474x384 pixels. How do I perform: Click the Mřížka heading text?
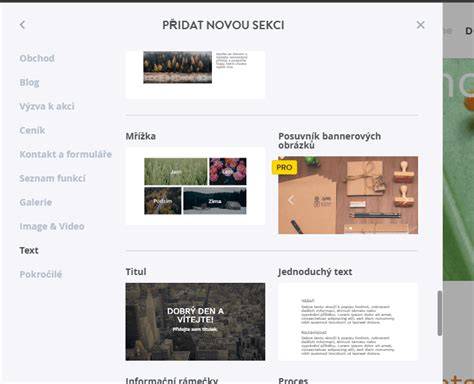pos(141,136)
